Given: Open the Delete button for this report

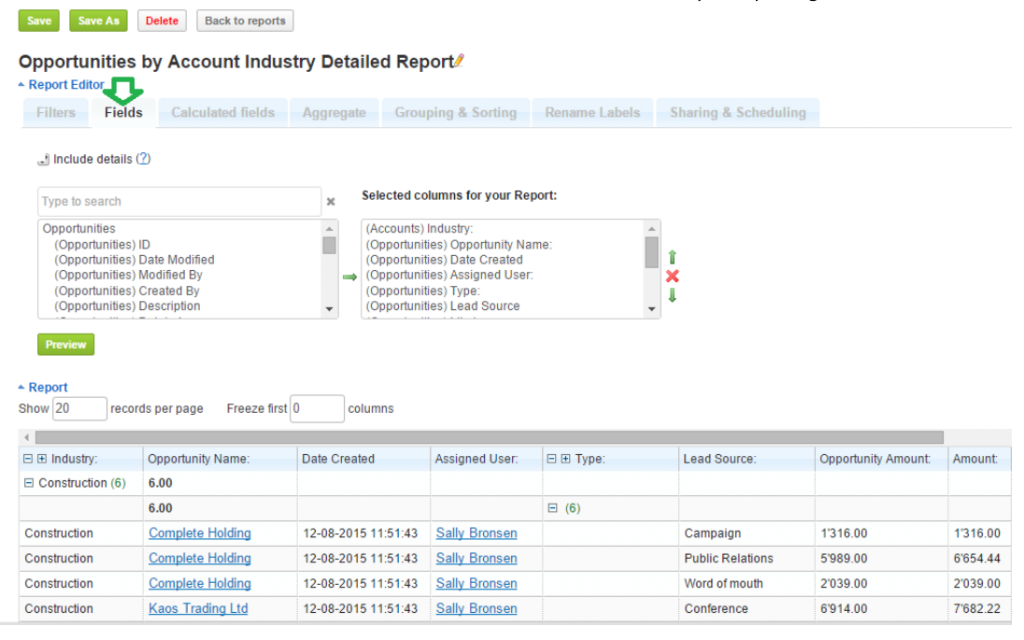Looking at the screenshot, I should click(x=161, y=20).
